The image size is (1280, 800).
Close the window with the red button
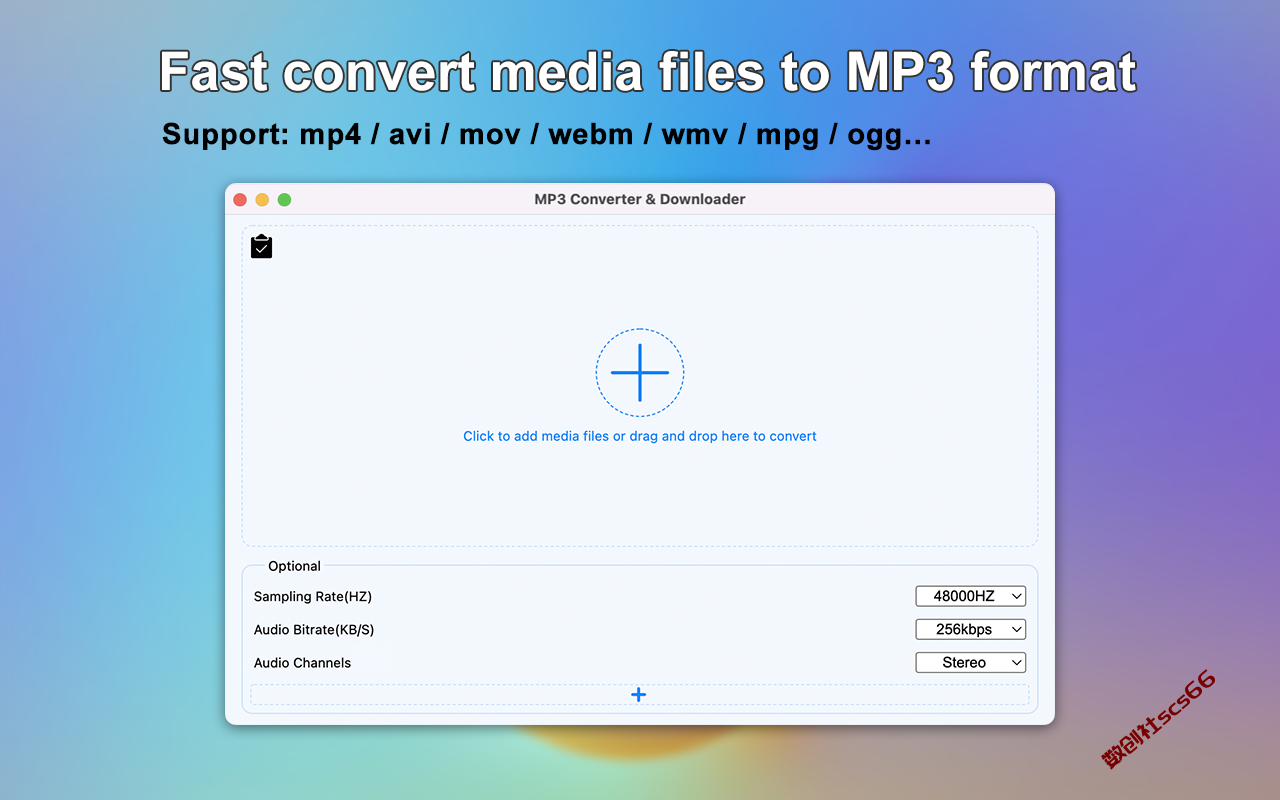click(x=240, y=199)
